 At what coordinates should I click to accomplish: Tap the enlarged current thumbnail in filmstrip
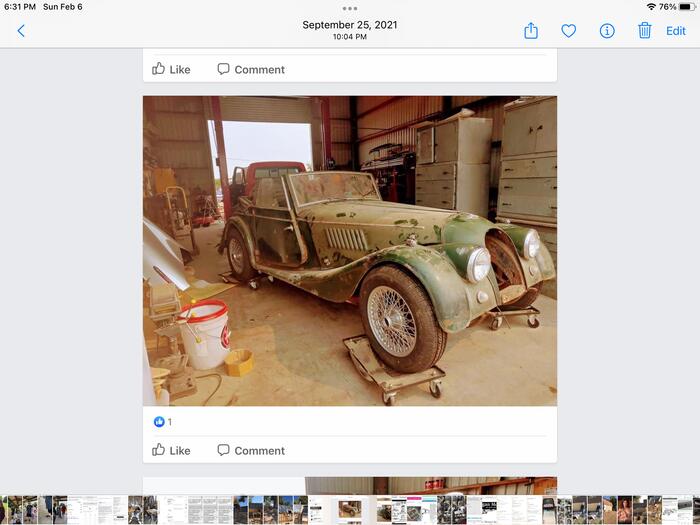point(349,510)
